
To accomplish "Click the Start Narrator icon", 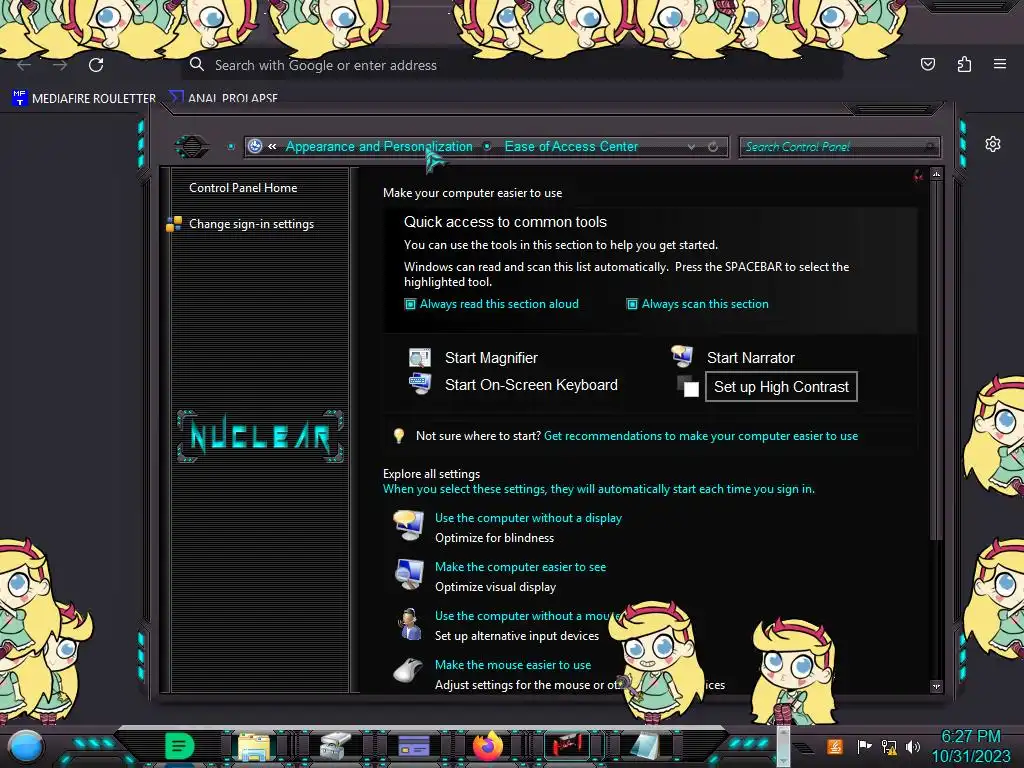I will pyautogui.click(x=682, y=356).
